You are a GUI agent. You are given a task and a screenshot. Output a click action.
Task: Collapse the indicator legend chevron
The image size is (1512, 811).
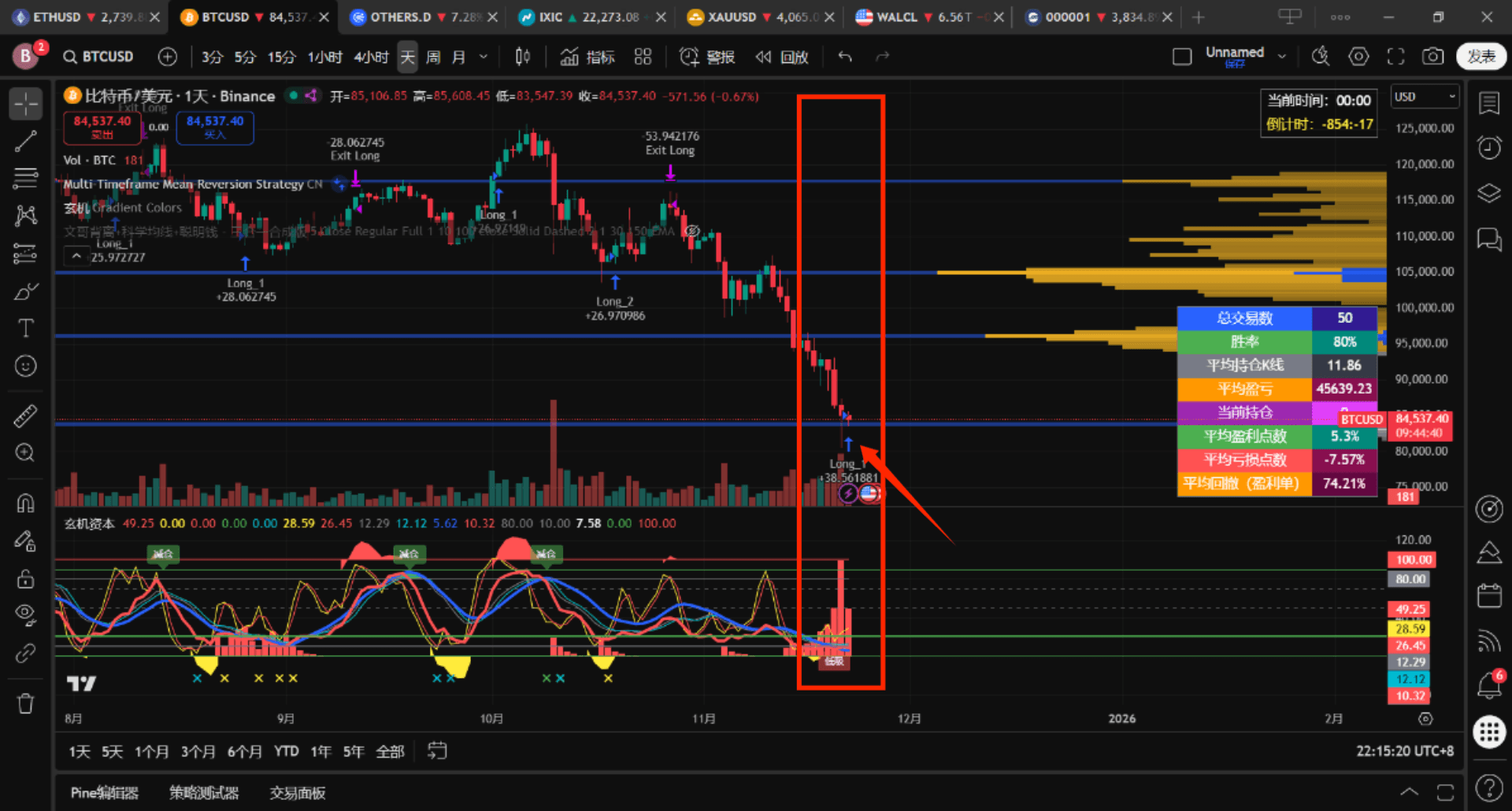click(x=76, y=257)
